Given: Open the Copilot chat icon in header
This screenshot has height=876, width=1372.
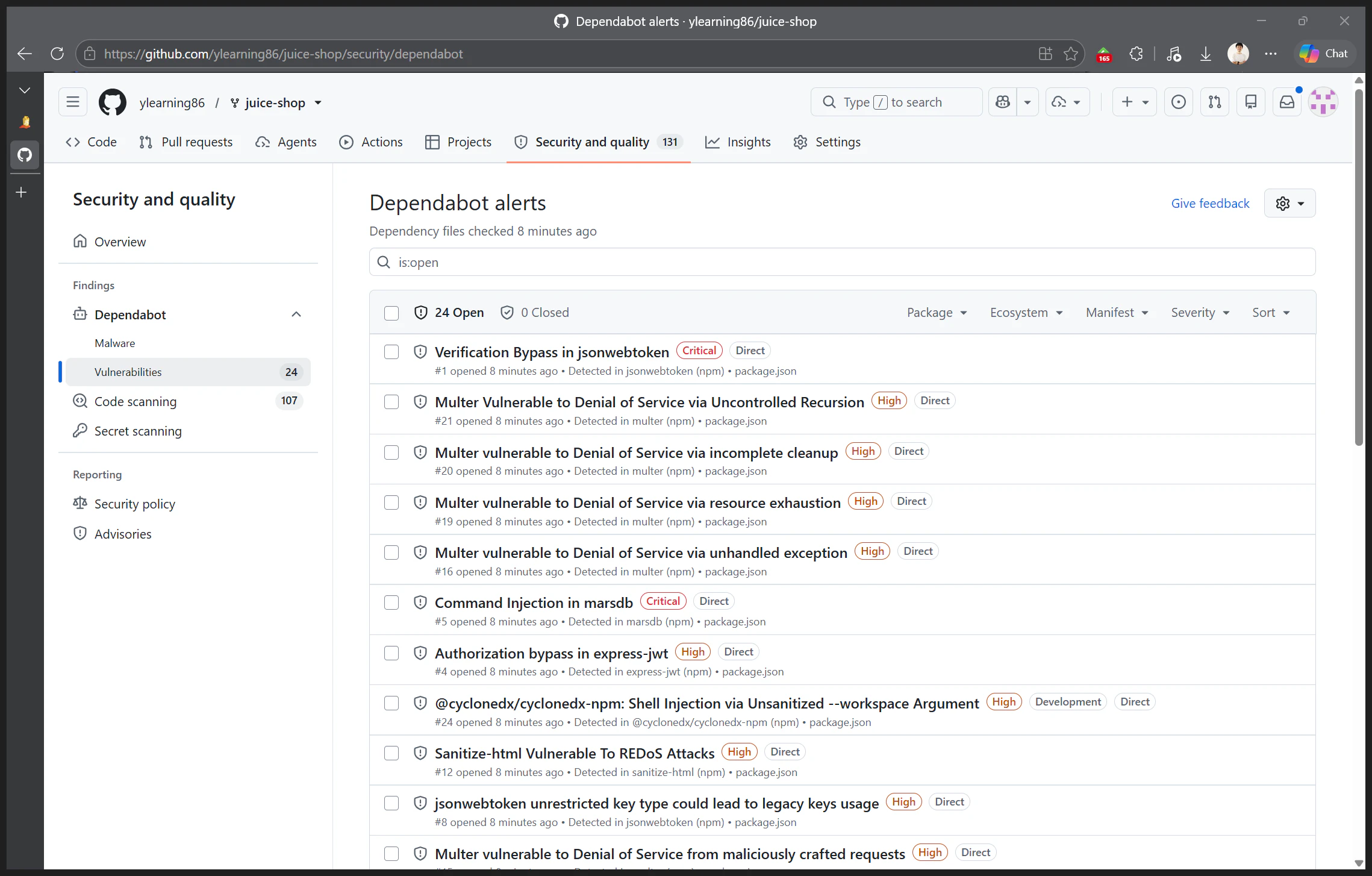Looking at the screenshot, I should pyautogui.click(x=1003, y=102).
